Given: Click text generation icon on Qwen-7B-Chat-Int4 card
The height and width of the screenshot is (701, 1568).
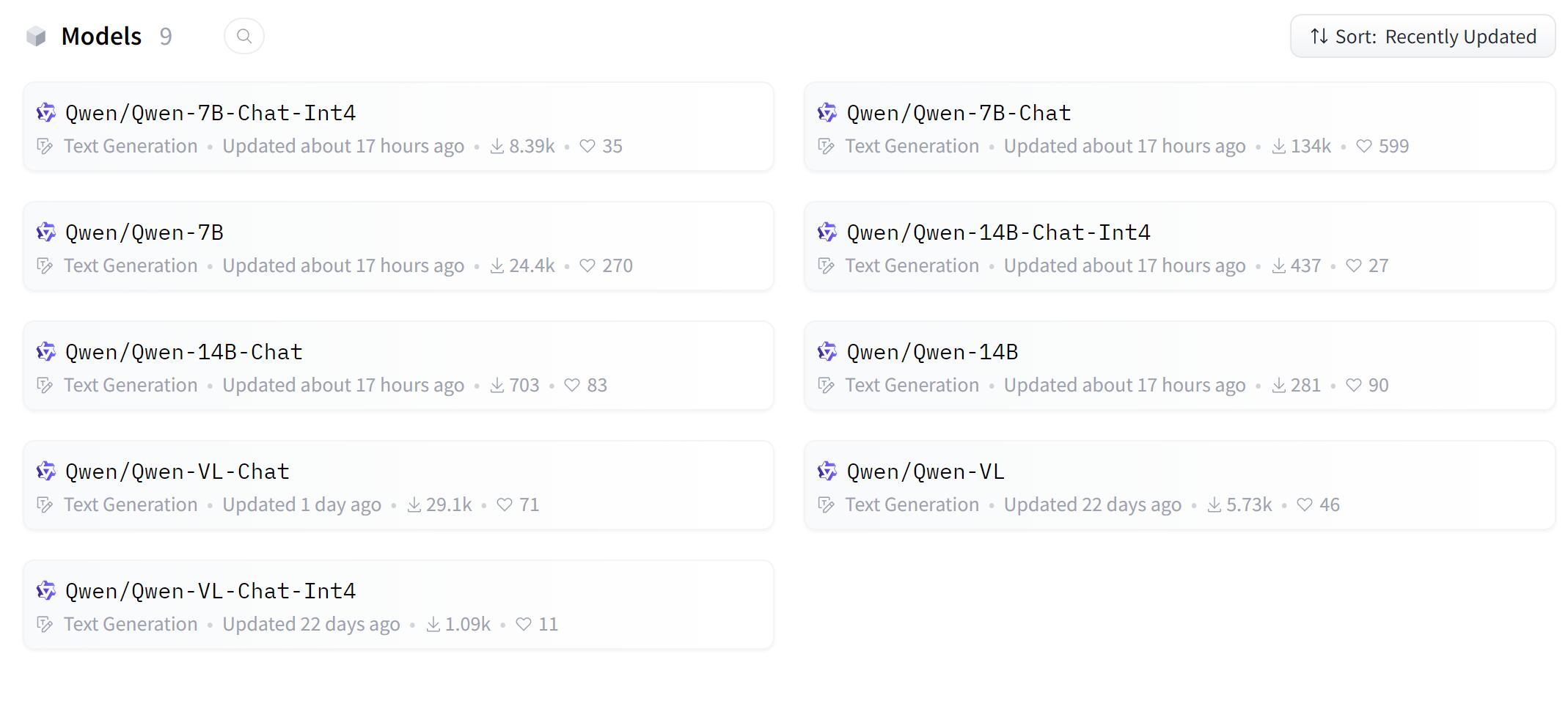Looking at the screenshot, I should [45, 147].
